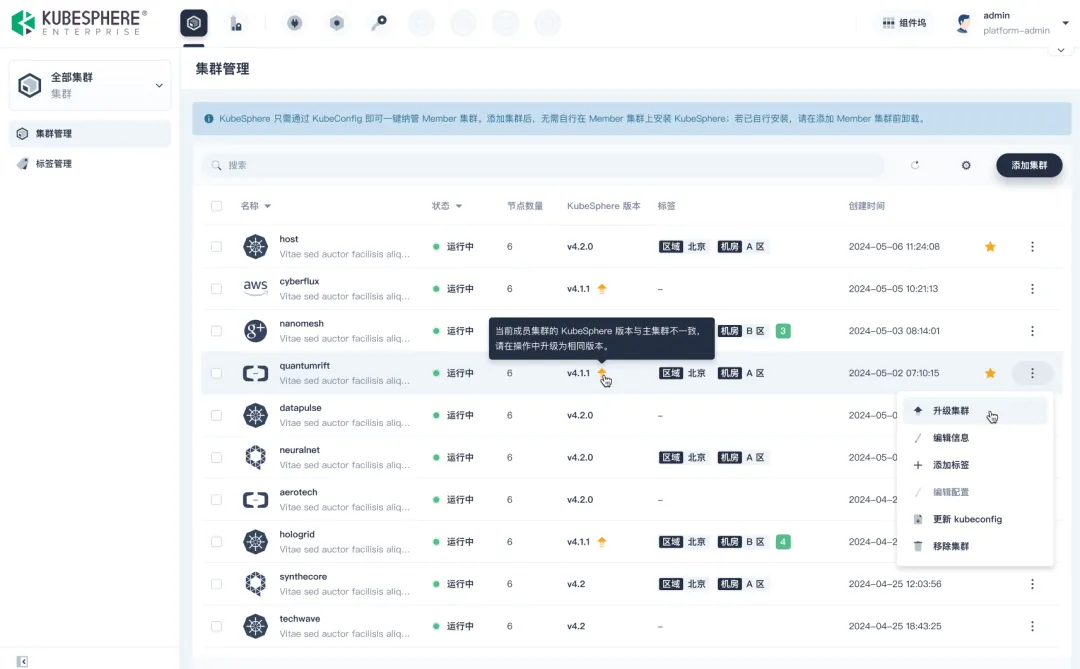Viewport: 1080px width, 669px height.
Task: Open table settings via the gear icon
Action: tap(966, 165)
